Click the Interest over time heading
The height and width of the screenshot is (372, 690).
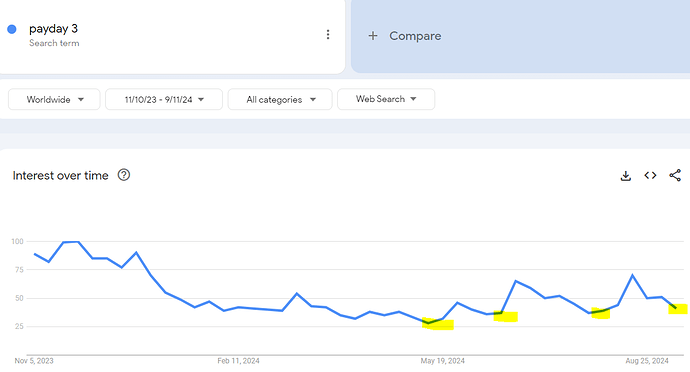click(x=60, y=175)
